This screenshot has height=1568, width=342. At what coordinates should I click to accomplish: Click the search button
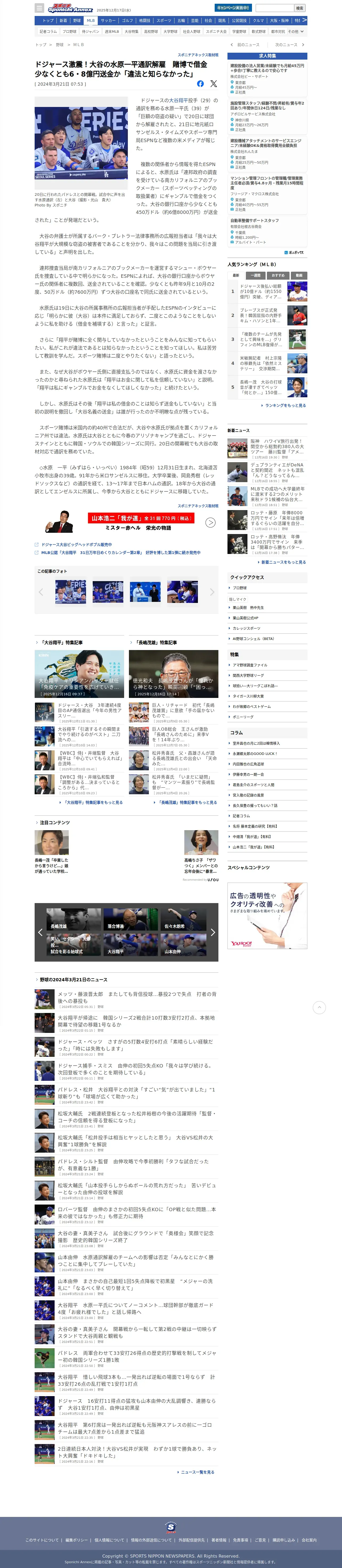click(x=299, y=9)
